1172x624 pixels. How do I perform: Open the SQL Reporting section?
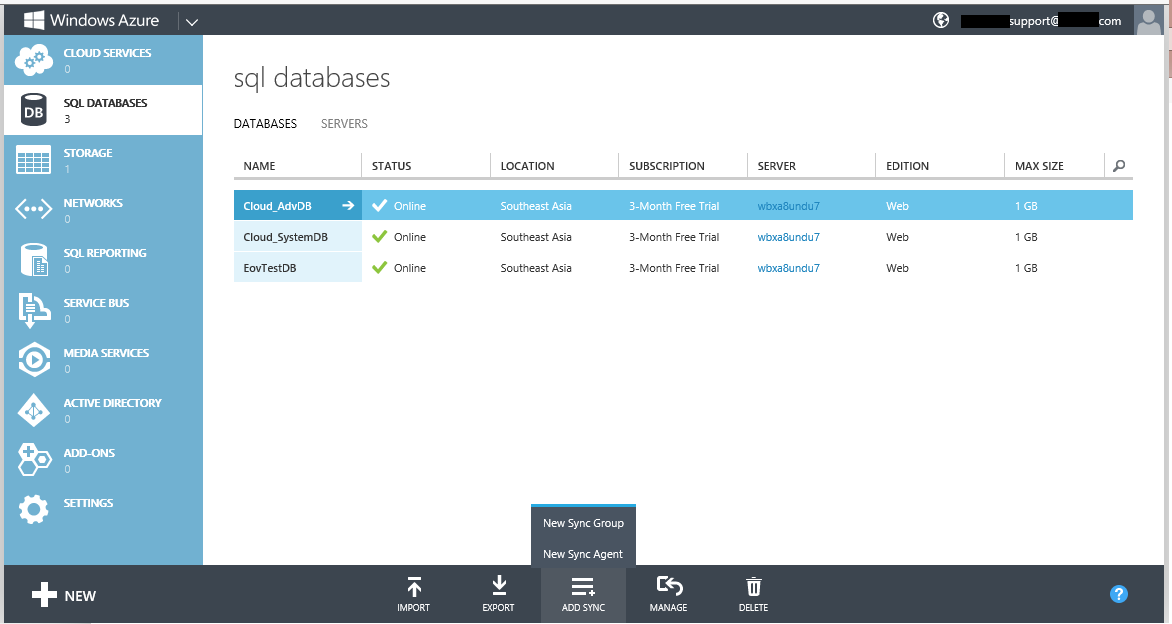tap(104, 260)
